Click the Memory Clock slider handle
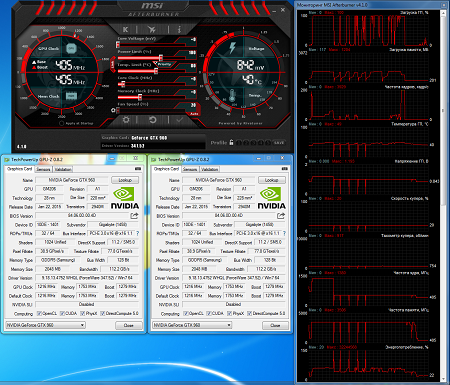 tap(140, 97)
